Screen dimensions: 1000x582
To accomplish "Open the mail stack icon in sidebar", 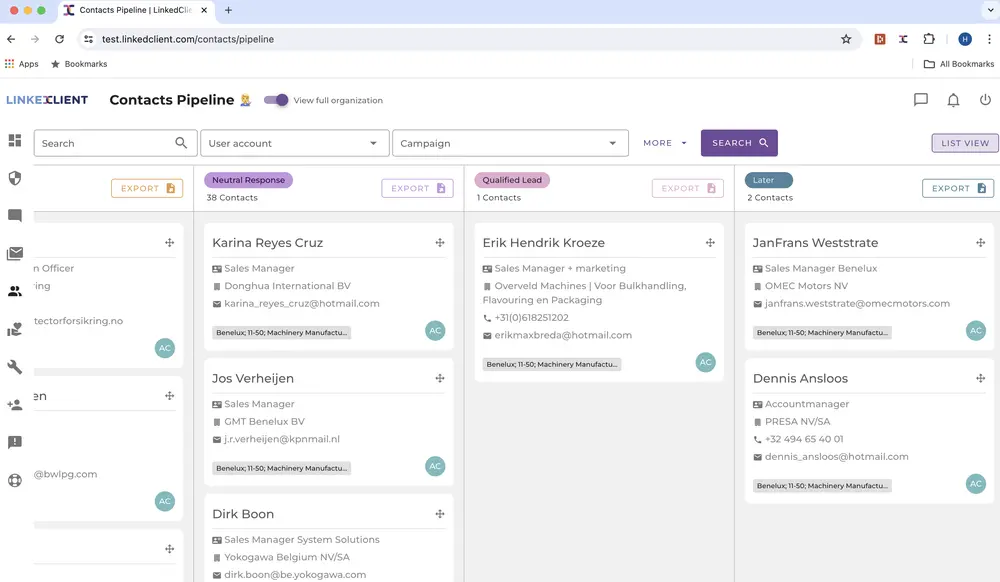I will pos(15,253).
